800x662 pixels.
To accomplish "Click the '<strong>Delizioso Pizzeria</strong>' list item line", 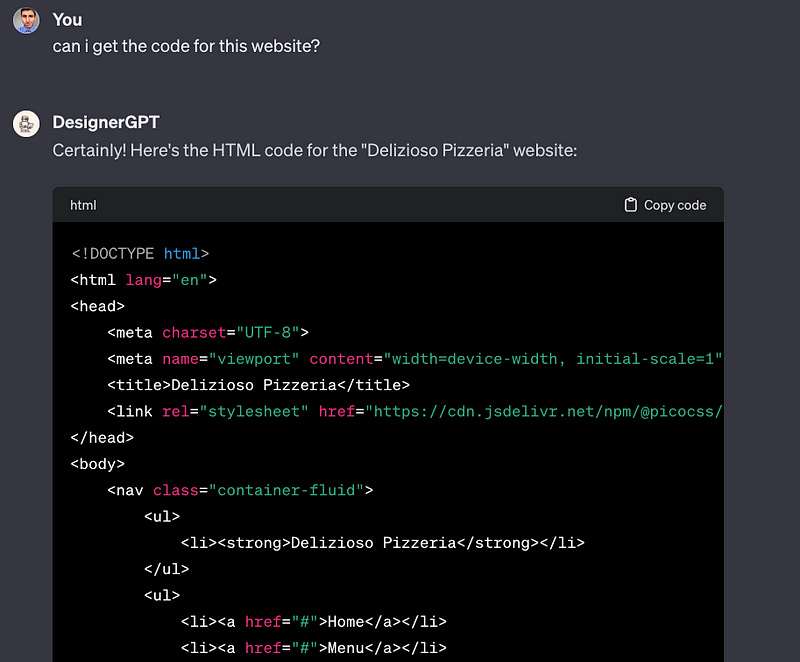I will point(383,543).
